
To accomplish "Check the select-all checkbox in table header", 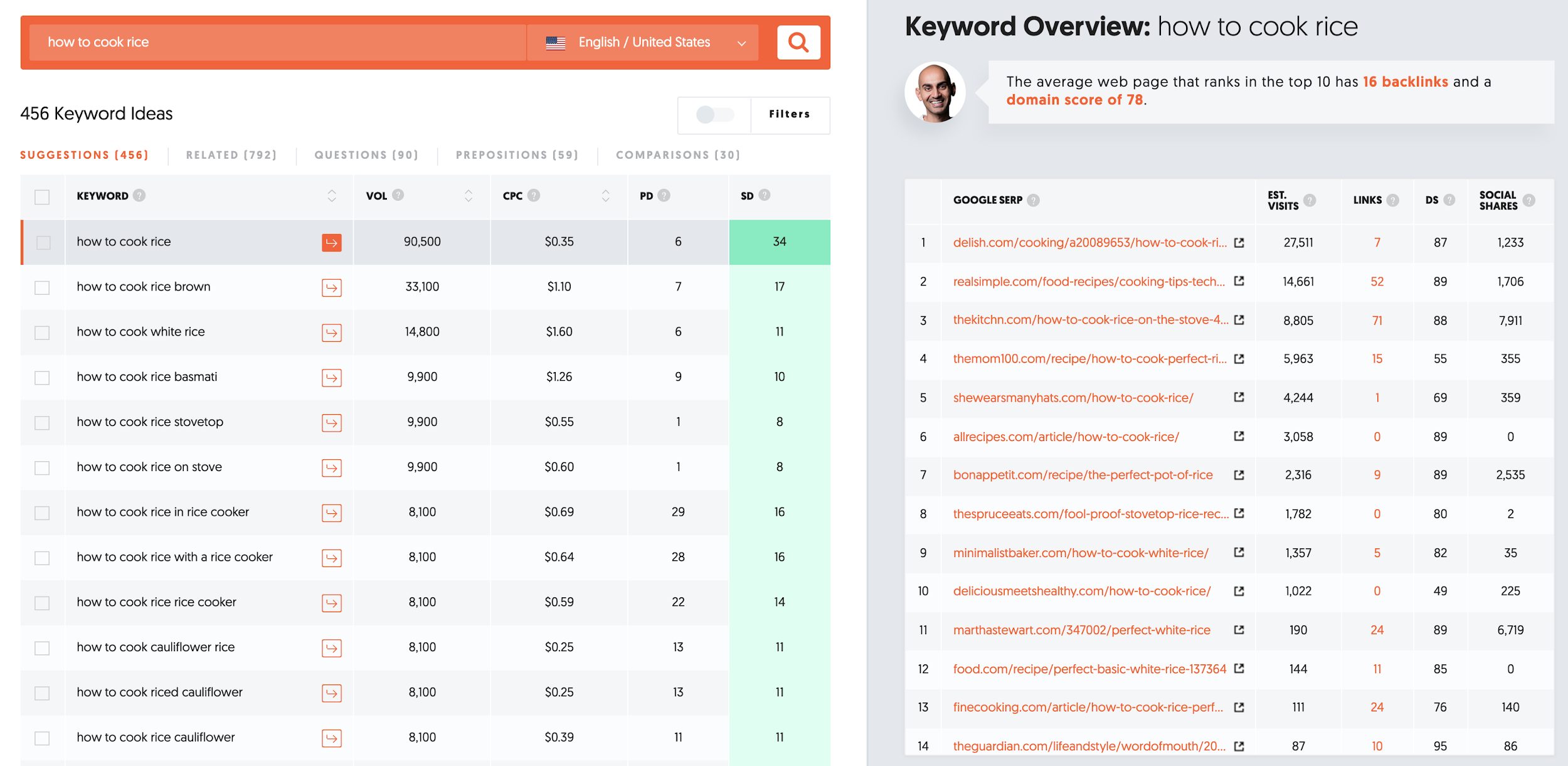I will 42,197.
